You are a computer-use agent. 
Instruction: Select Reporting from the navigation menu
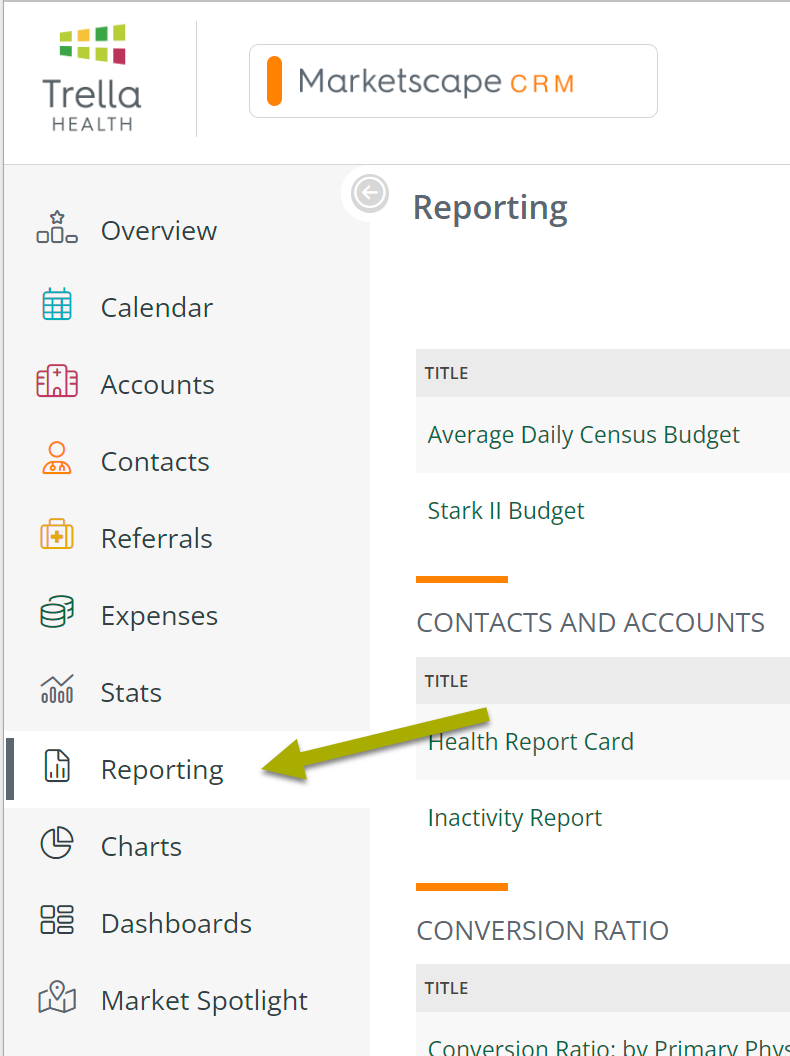(162, 768)
